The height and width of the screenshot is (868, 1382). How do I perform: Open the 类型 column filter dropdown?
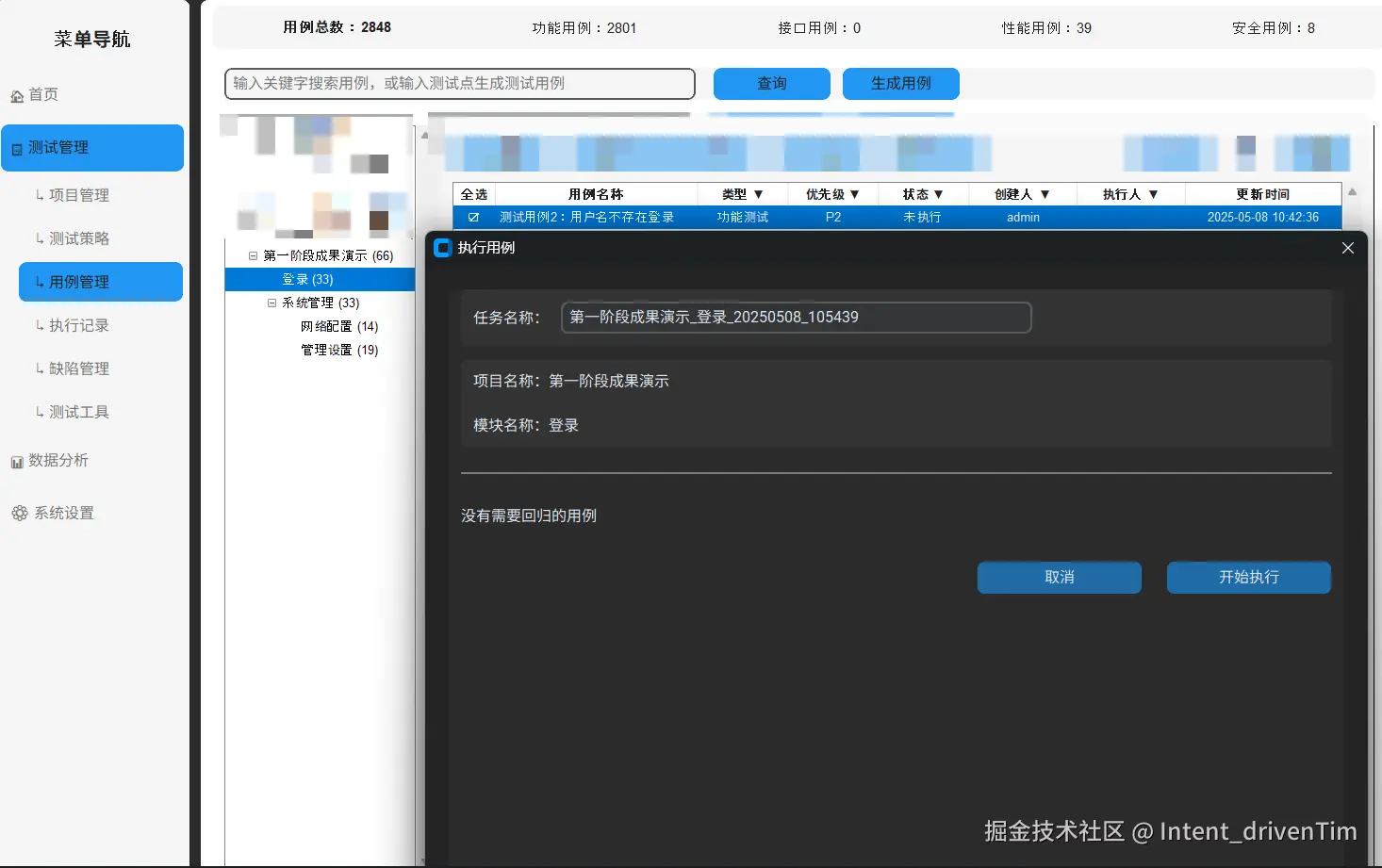(x=758, y=194)
